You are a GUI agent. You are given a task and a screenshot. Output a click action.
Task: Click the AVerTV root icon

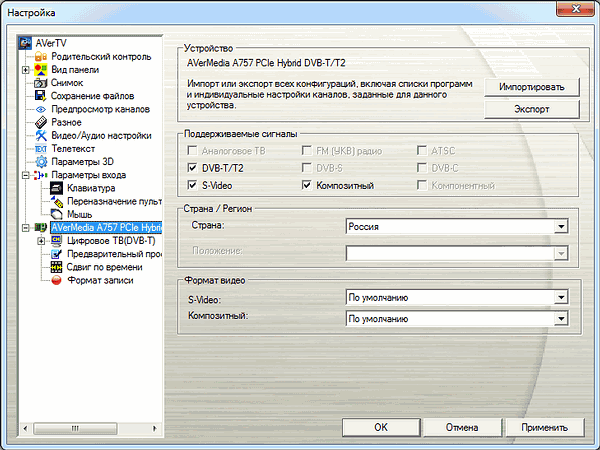[x=25, y=43]
